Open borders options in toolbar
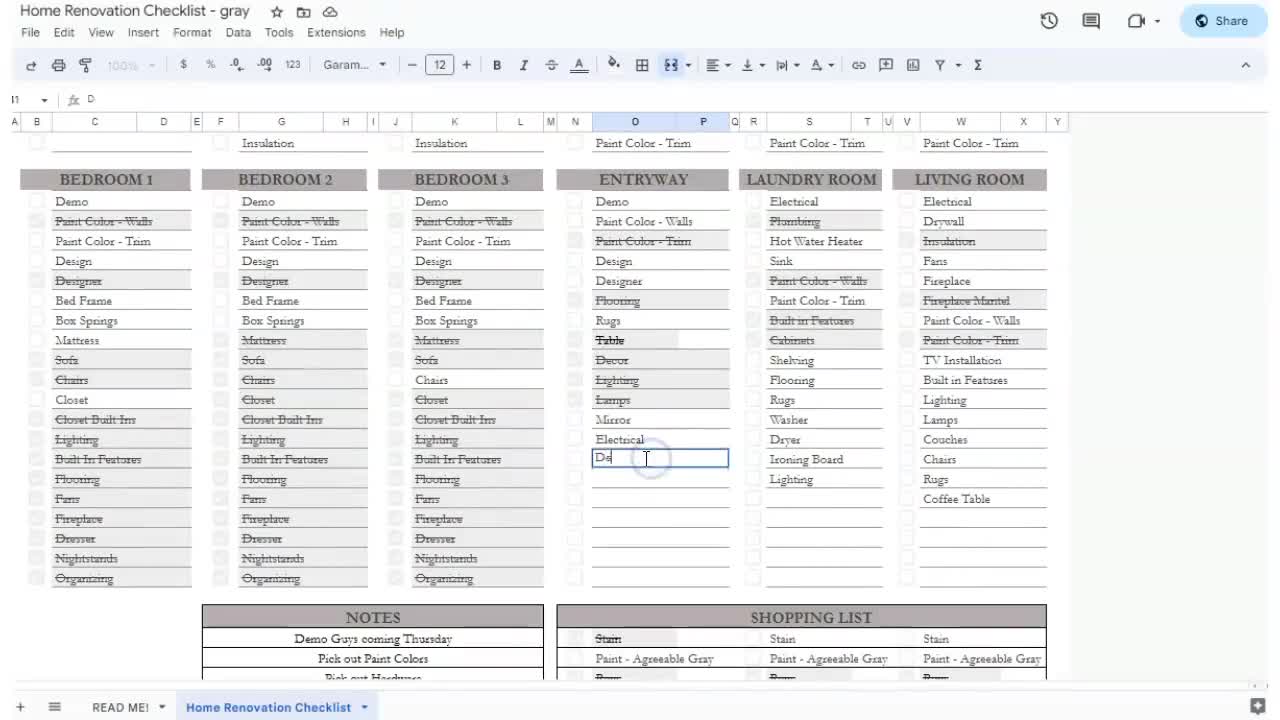Screen dimensions: 1280x720 tap(642, 65)
